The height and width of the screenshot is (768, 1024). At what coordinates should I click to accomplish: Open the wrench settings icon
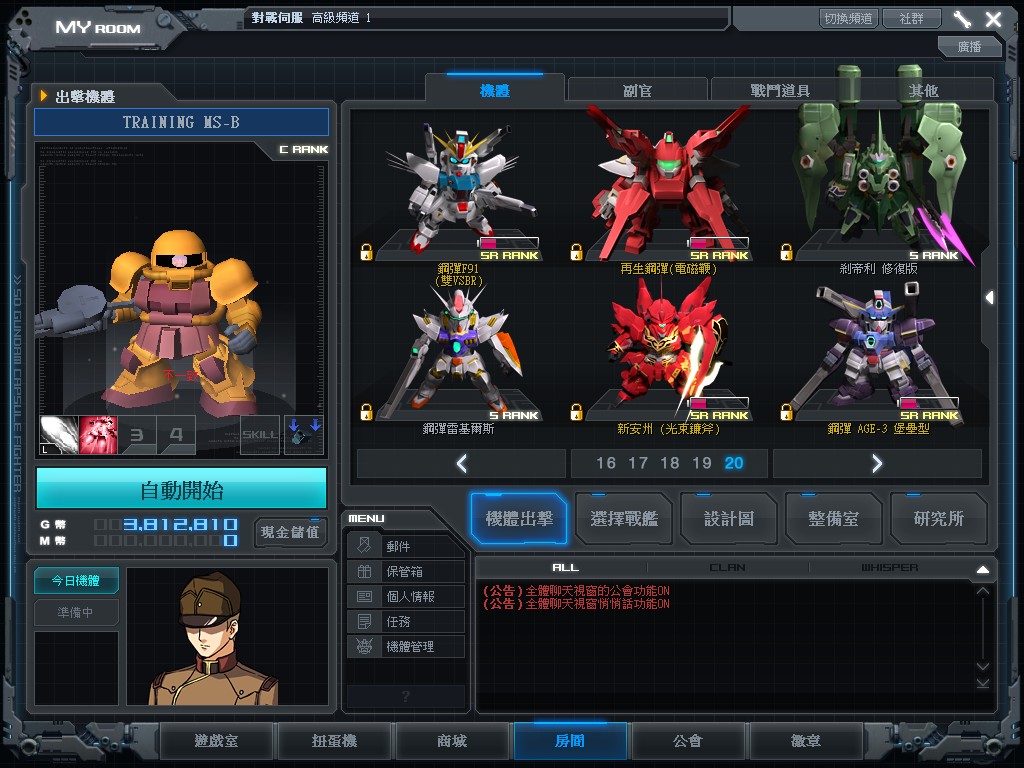point(962,19)
